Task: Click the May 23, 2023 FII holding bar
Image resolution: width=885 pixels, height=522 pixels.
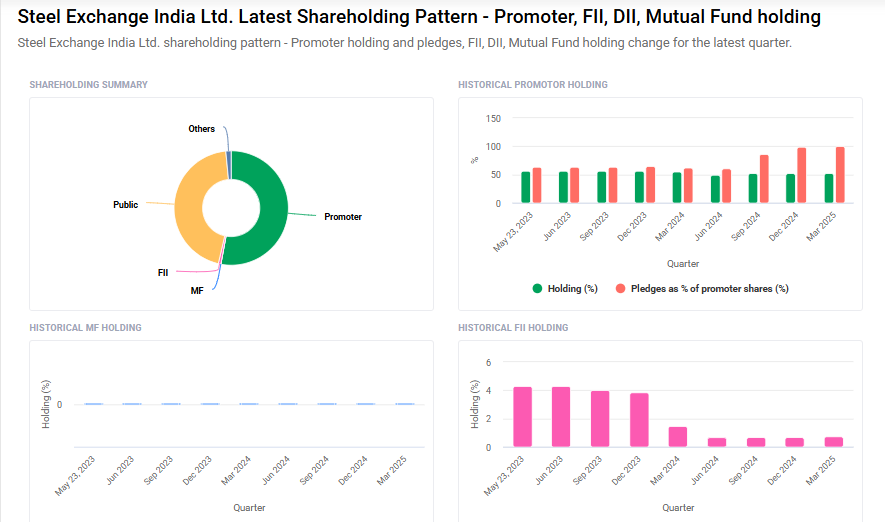Action: click(x=523, y=417)
